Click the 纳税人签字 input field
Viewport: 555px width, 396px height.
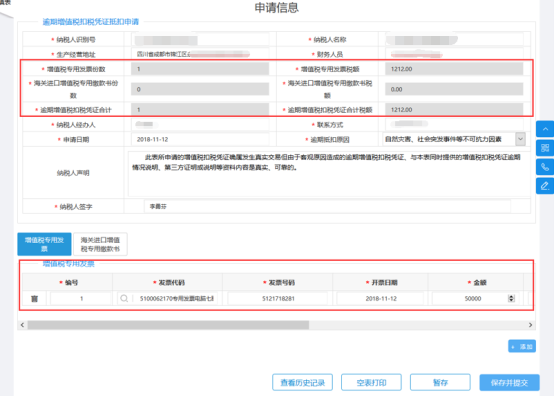pos(327,206)
